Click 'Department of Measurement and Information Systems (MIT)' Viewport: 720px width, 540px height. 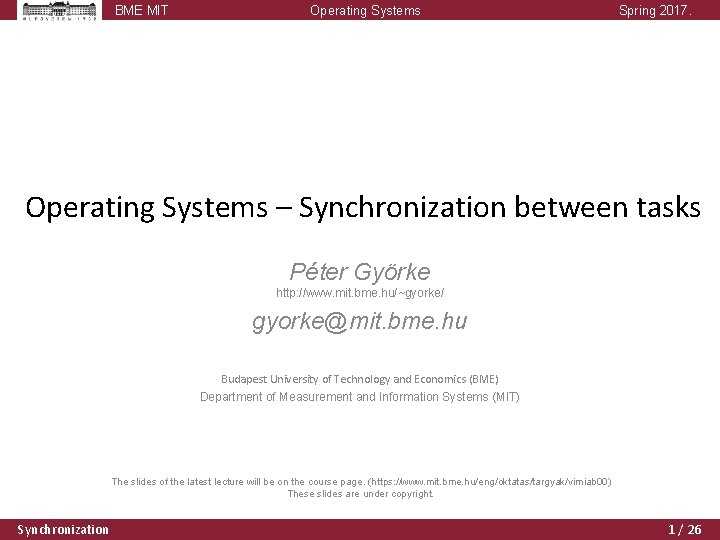(x=360, y=397)
